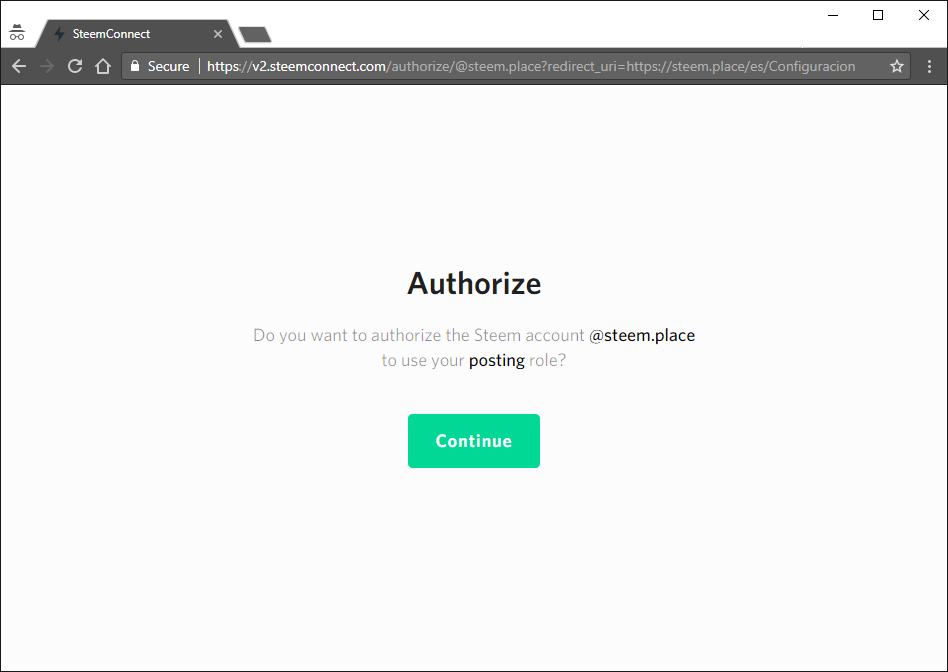Open the Chrome three-dot menu

929,66
